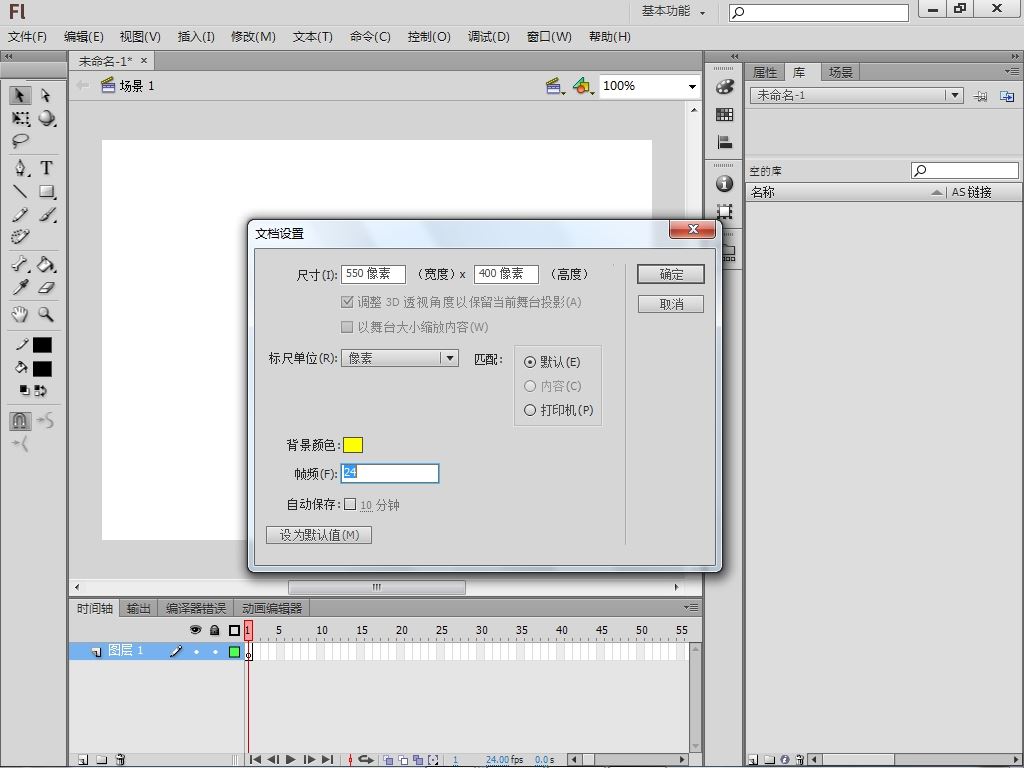Toggle lock dot of 图层 1
This screenshot has height=768, width=1024.
pyautogui.click(x=215, y=651)
